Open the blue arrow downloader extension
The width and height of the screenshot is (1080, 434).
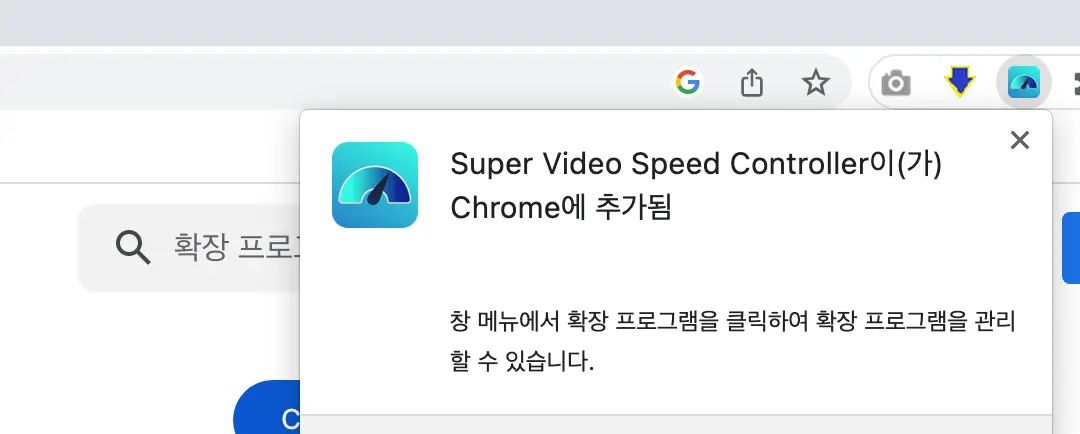960,83
